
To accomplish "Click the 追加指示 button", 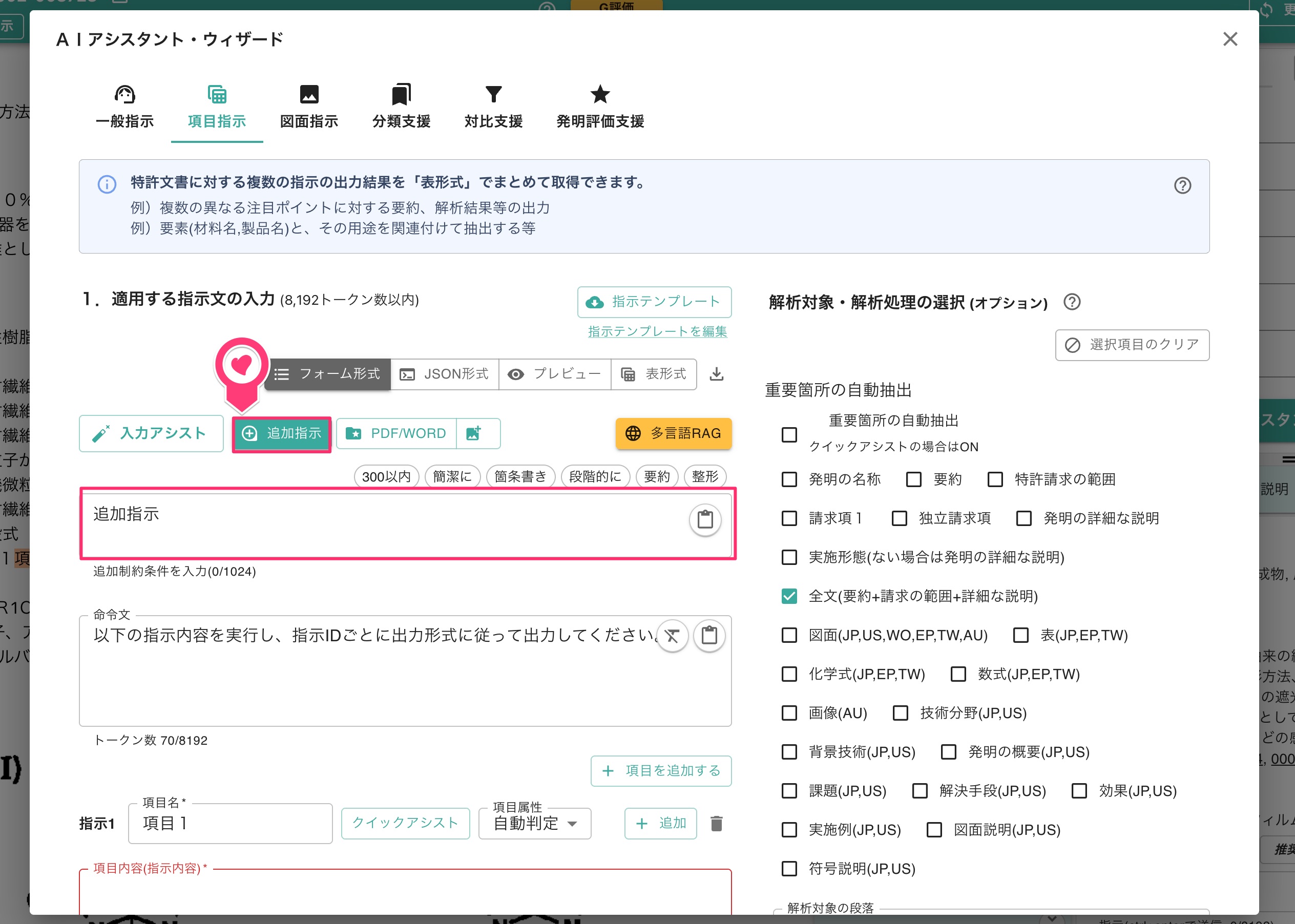I will click(282, 433).
